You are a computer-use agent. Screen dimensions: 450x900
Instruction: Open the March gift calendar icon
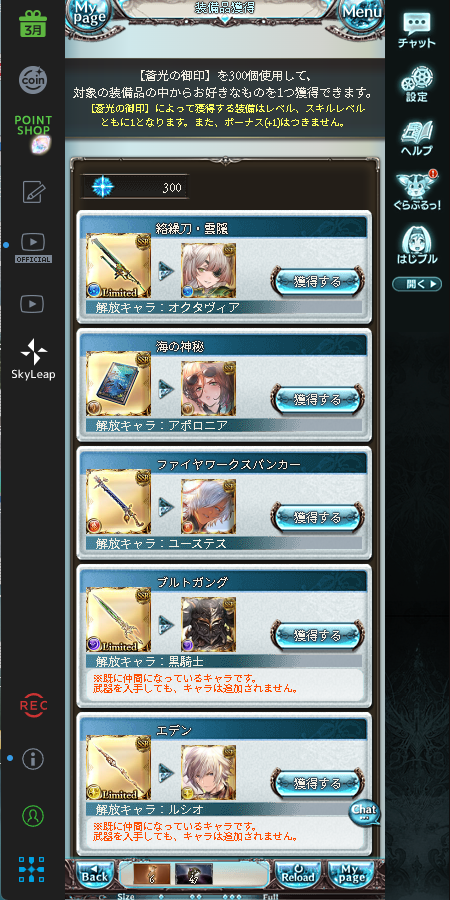coord(33,24)
